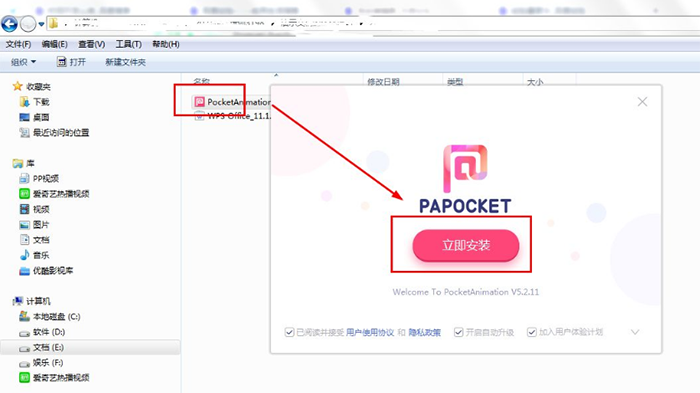Open the 文件(F) menu
The height and width of the screenshot is (393, 700).
click(18, 44)
